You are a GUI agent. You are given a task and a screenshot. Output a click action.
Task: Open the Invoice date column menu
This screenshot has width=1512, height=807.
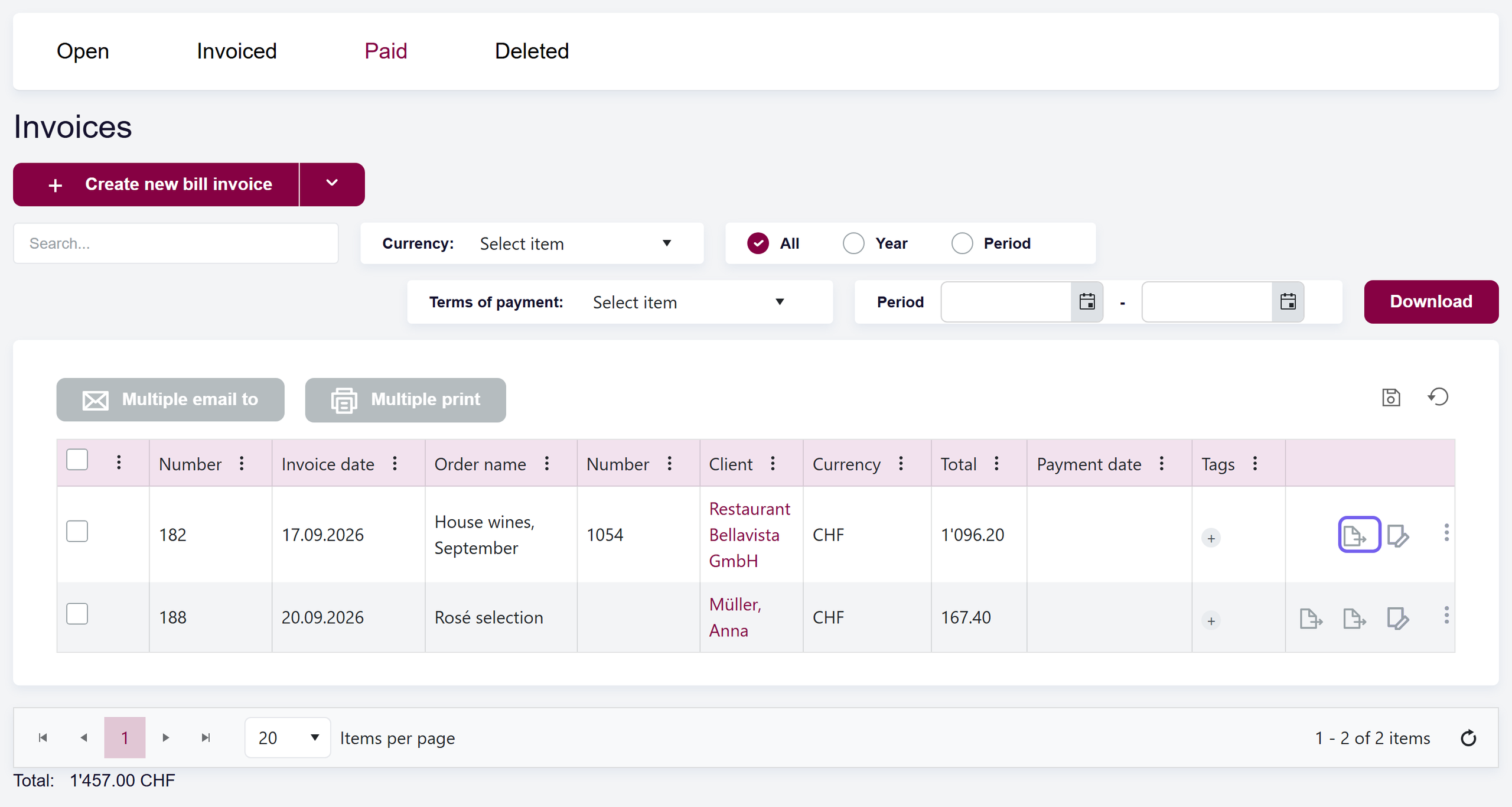(x=395, y=464)
